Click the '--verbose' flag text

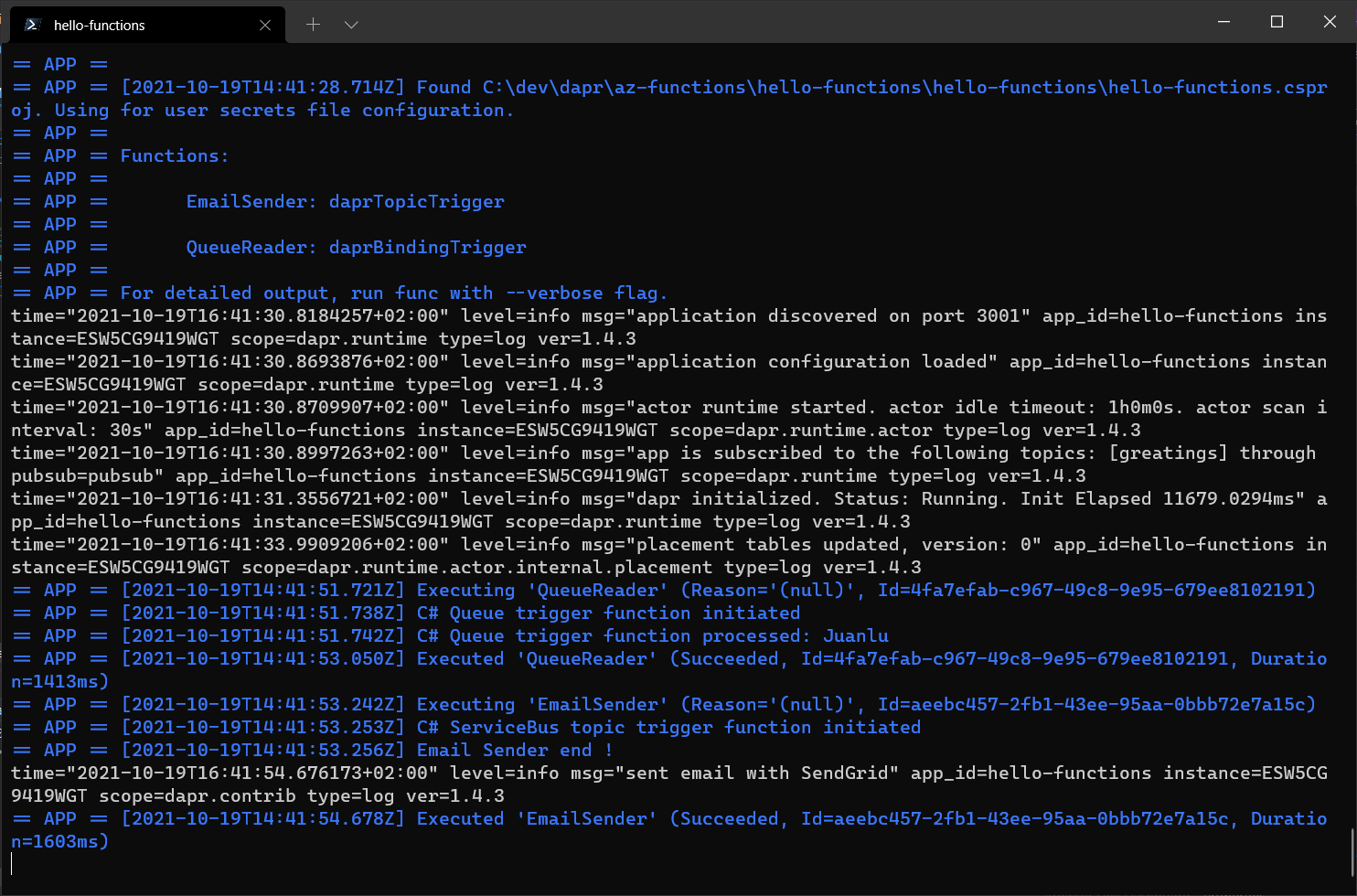(x=554, y=293)
